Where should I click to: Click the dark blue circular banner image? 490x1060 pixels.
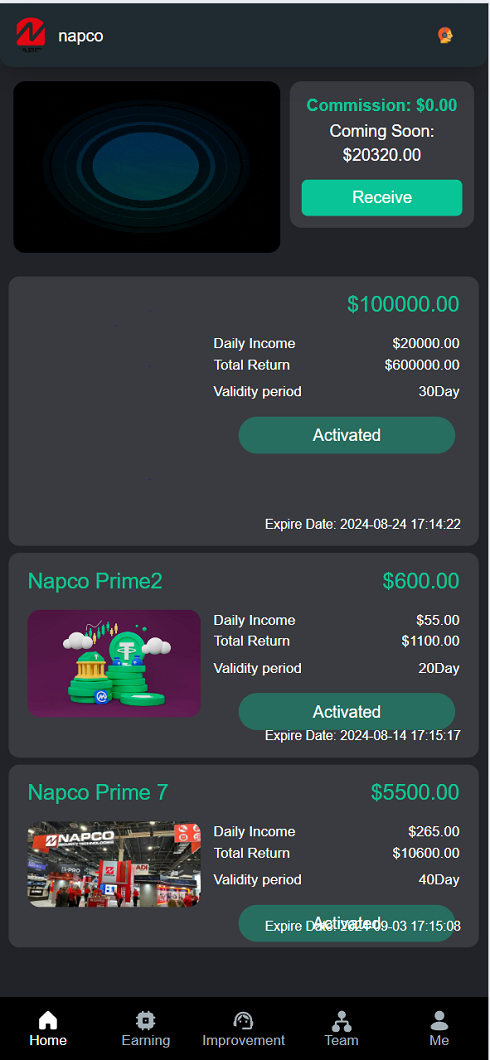tap(147, 167)
